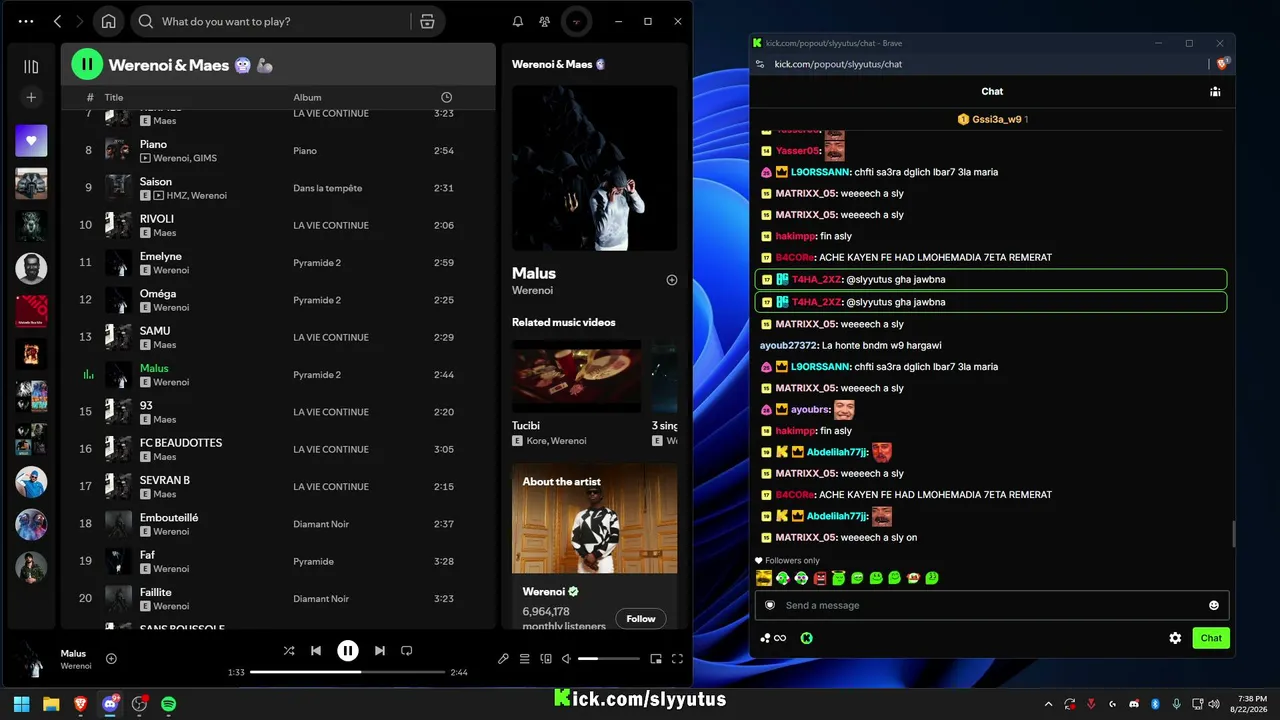Screen dimensions: 1280x720
Task: Open the emote picker in the Kick message box
Action: 1214,605
